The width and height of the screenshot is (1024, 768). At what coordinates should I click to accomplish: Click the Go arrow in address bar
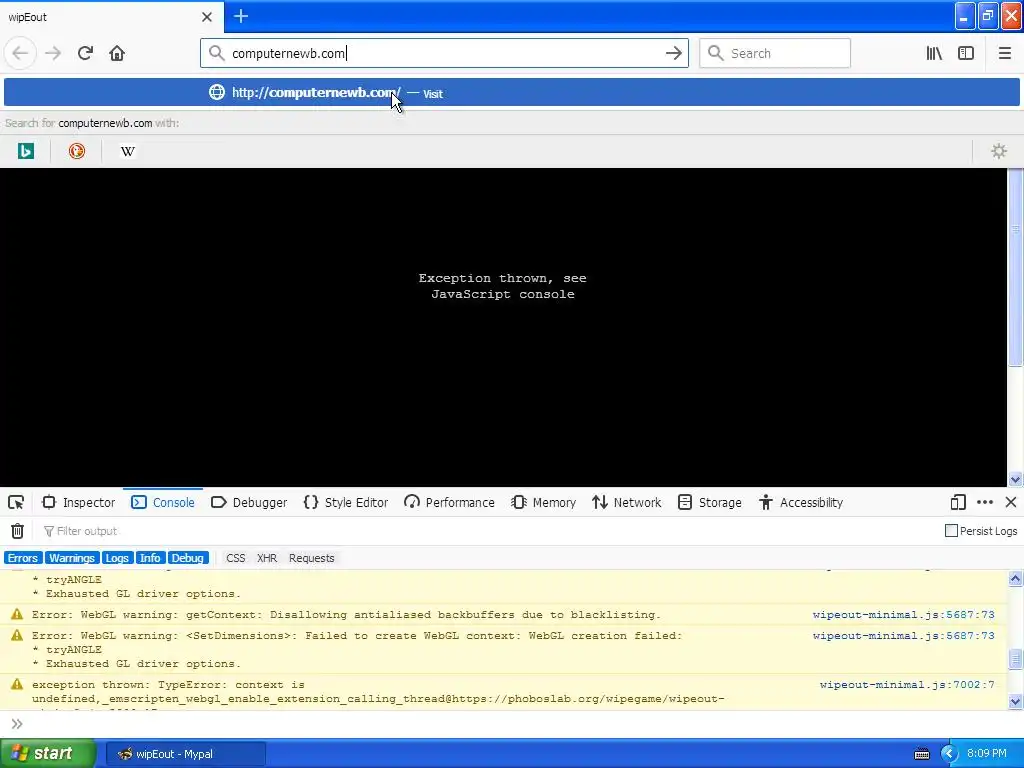673,54
